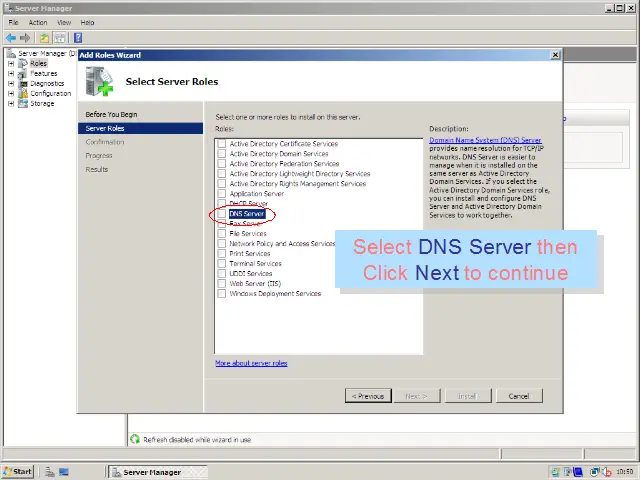Image resolution: width=640 pixels, height=480 pixels.
Task: Click the Diagnostics icon in the tree
Action: pyautogui.click(x=23, y=83)
